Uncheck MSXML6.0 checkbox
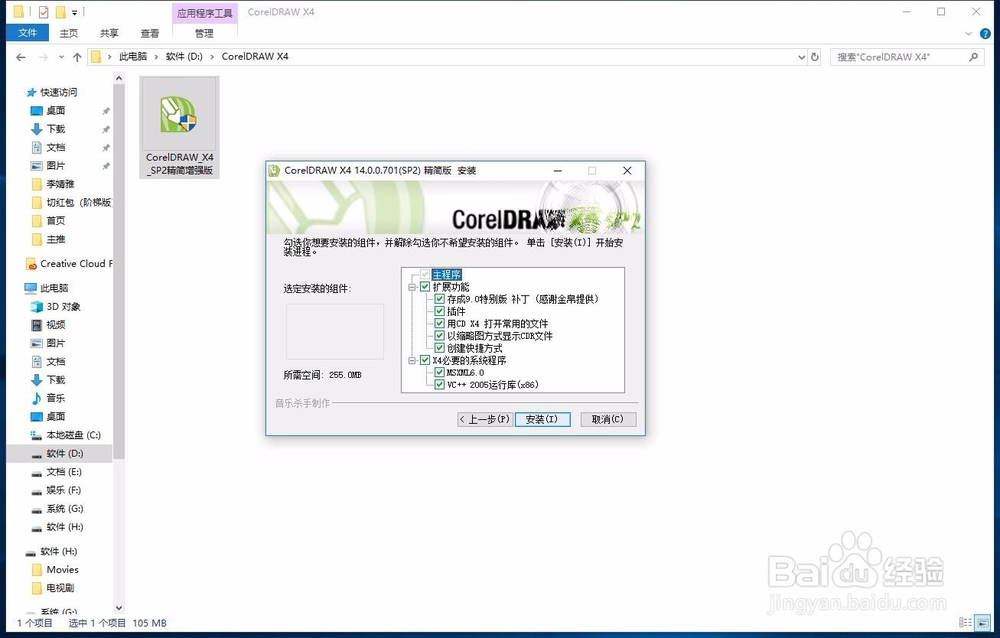 [x=439, y=373]
